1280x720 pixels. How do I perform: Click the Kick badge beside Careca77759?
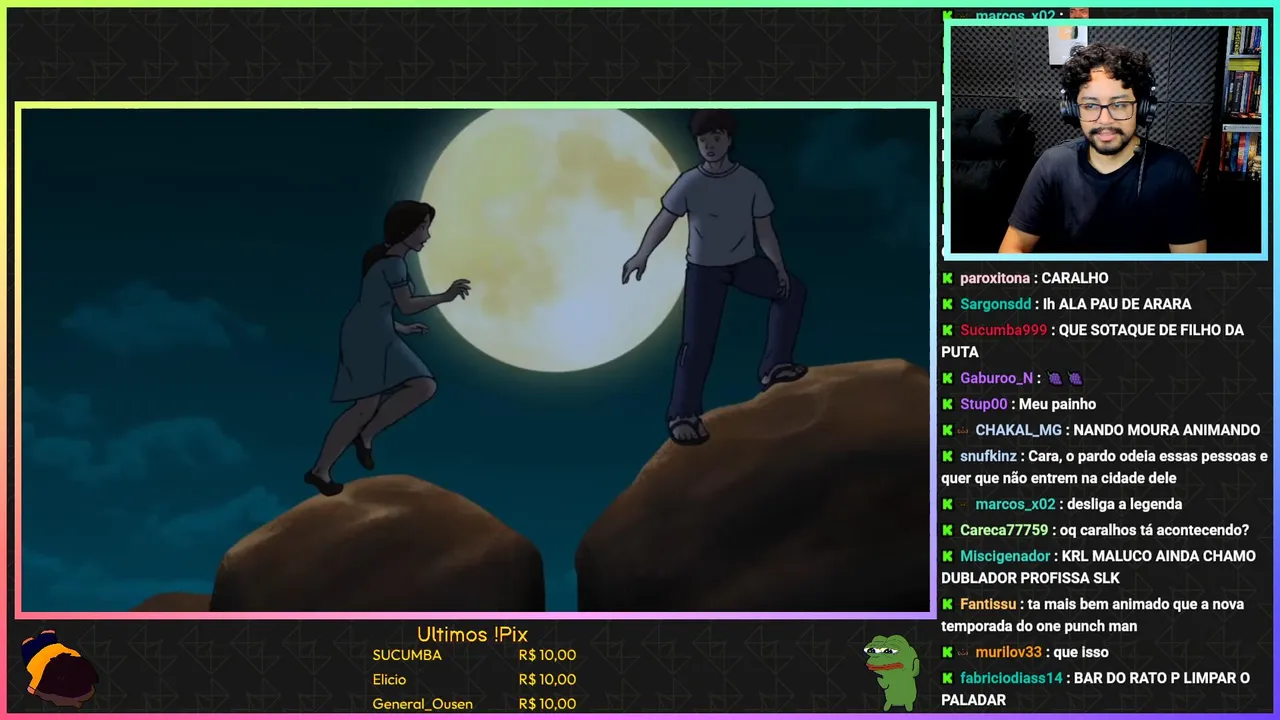(x=947, y=530)
